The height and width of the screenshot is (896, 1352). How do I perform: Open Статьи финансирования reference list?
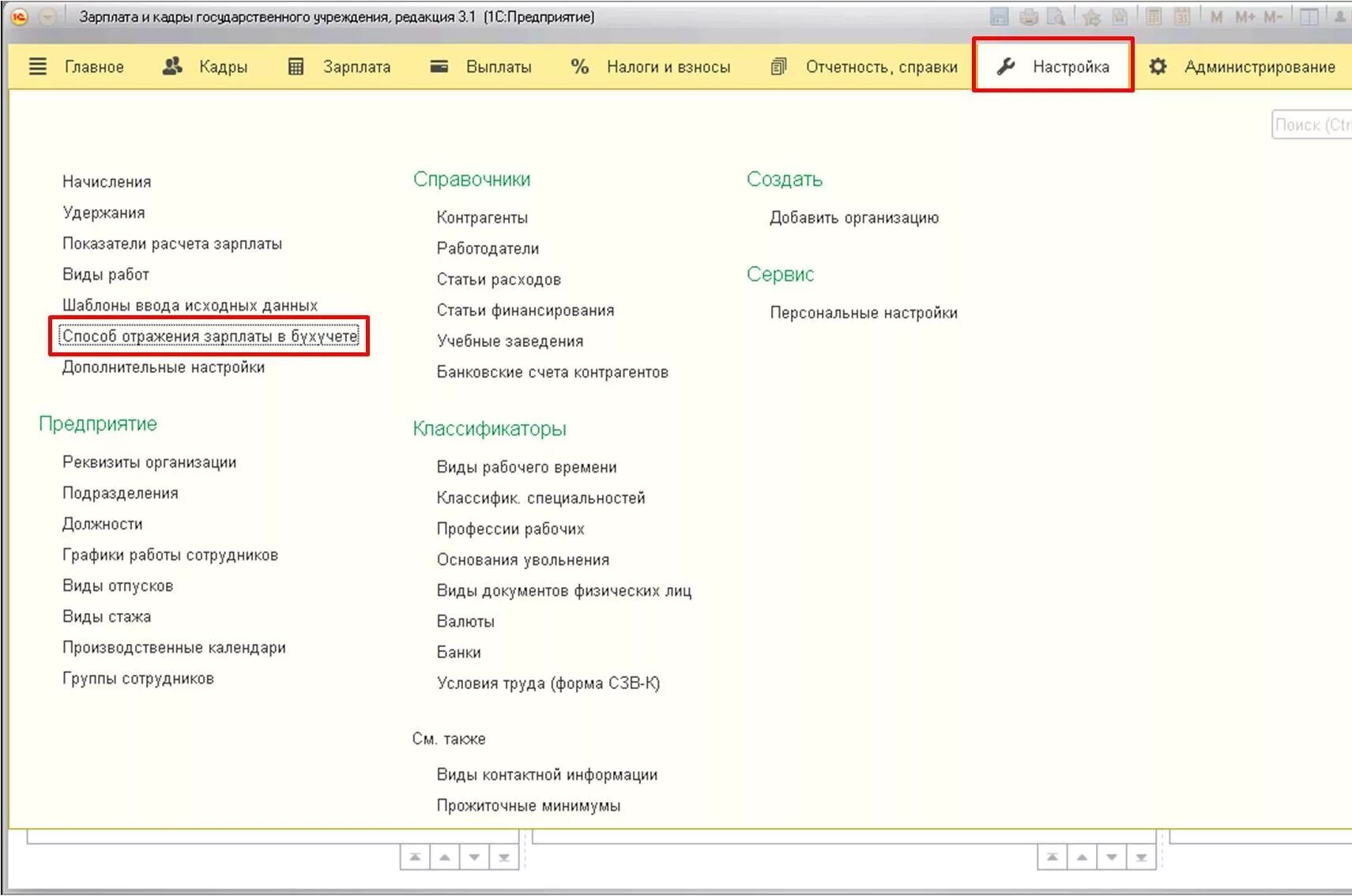(525, 310)
